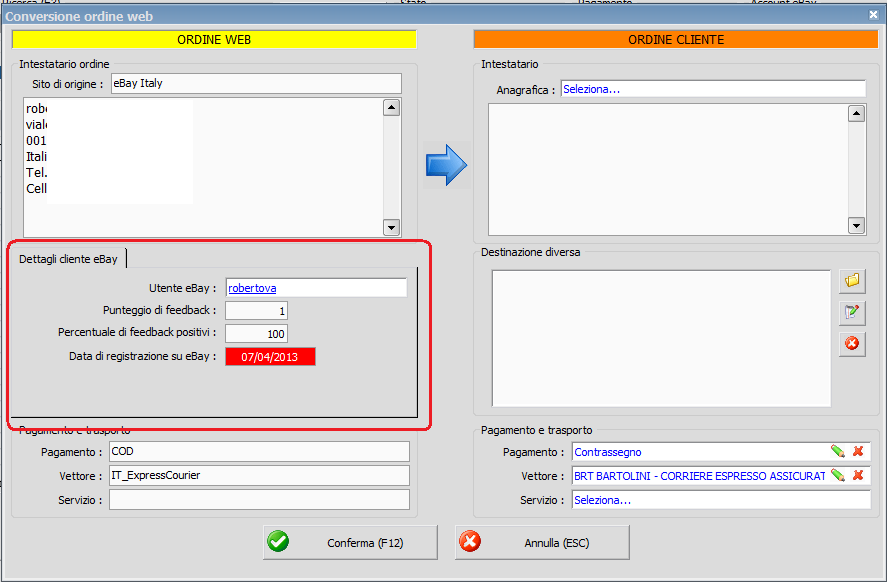Image resolution: width=887 pixels, height=582 pixels.
Task: Delete destination with red X circle icon
Action: 852,343
